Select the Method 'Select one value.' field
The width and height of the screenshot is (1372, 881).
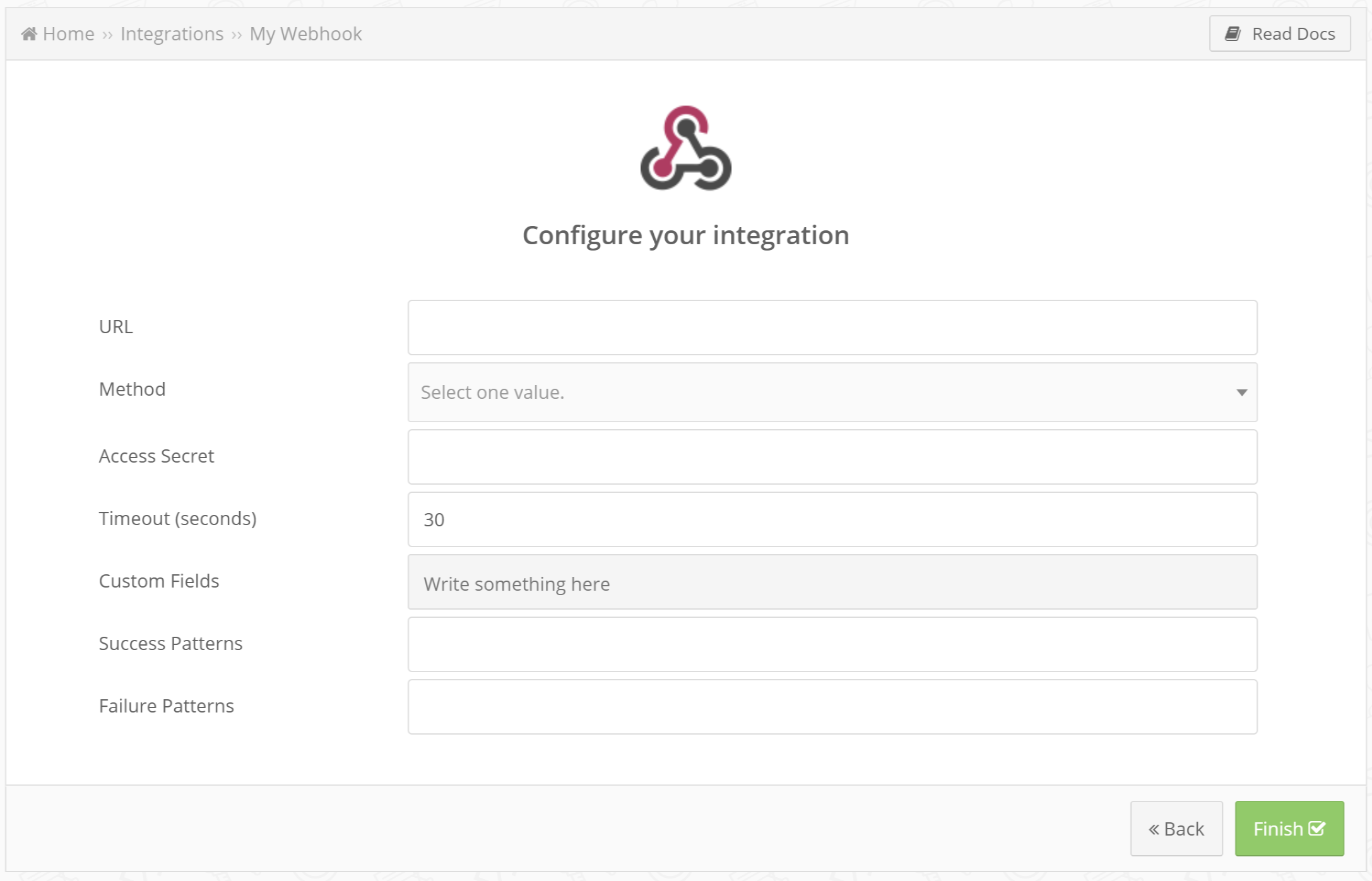point(832,392)
